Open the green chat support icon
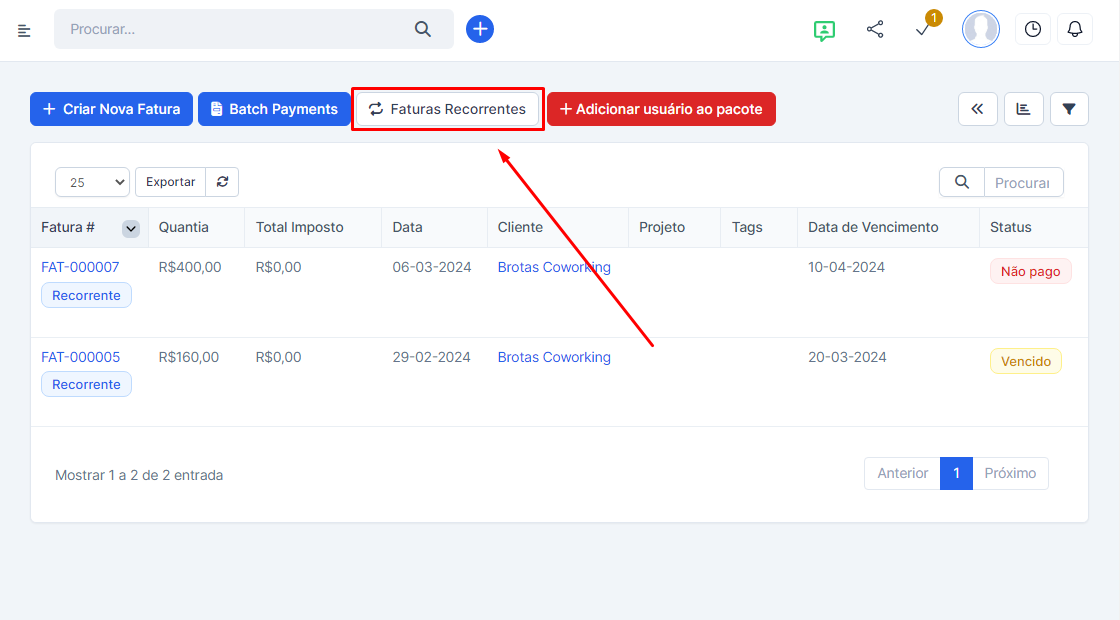1120x620 pixels. click(x=824, y=30)
